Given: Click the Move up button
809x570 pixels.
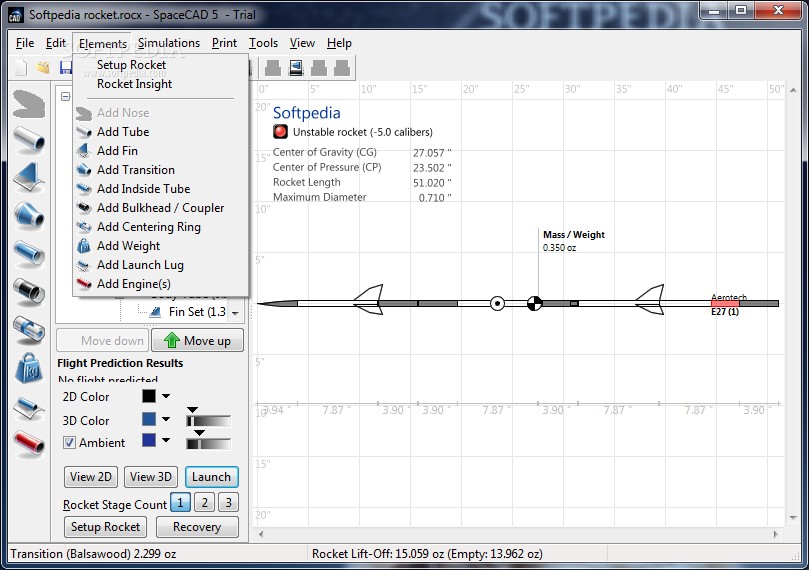Looking at the screenshot, I should 198,340.
